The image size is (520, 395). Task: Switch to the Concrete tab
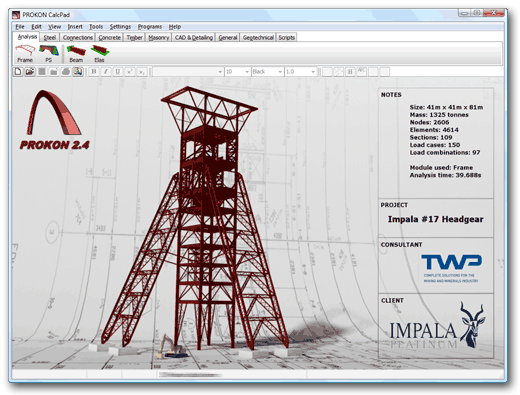pyautogui.click(x=110, y=37)
